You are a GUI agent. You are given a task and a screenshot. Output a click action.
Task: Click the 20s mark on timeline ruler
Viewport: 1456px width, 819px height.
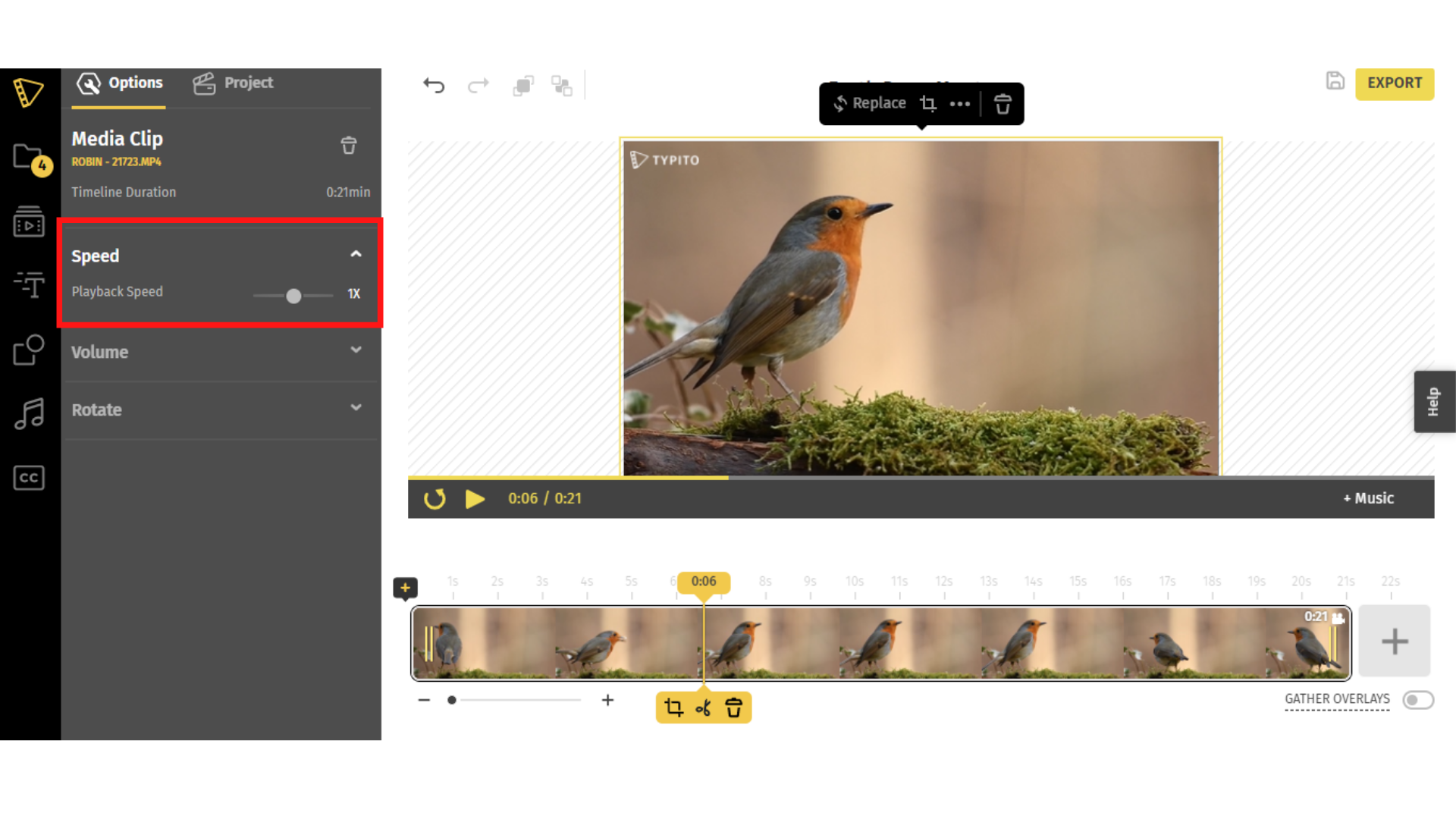coord(1301,582)
